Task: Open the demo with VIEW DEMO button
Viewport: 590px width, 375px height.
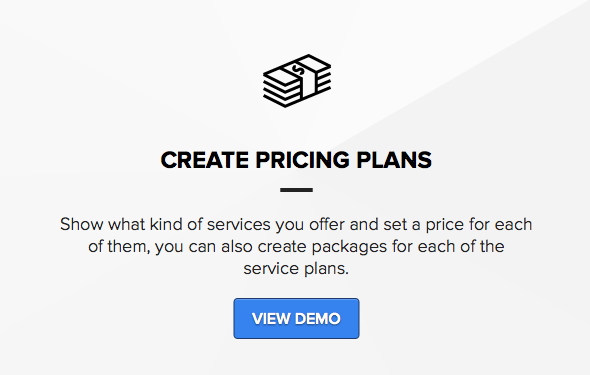Action: point(297,319)
